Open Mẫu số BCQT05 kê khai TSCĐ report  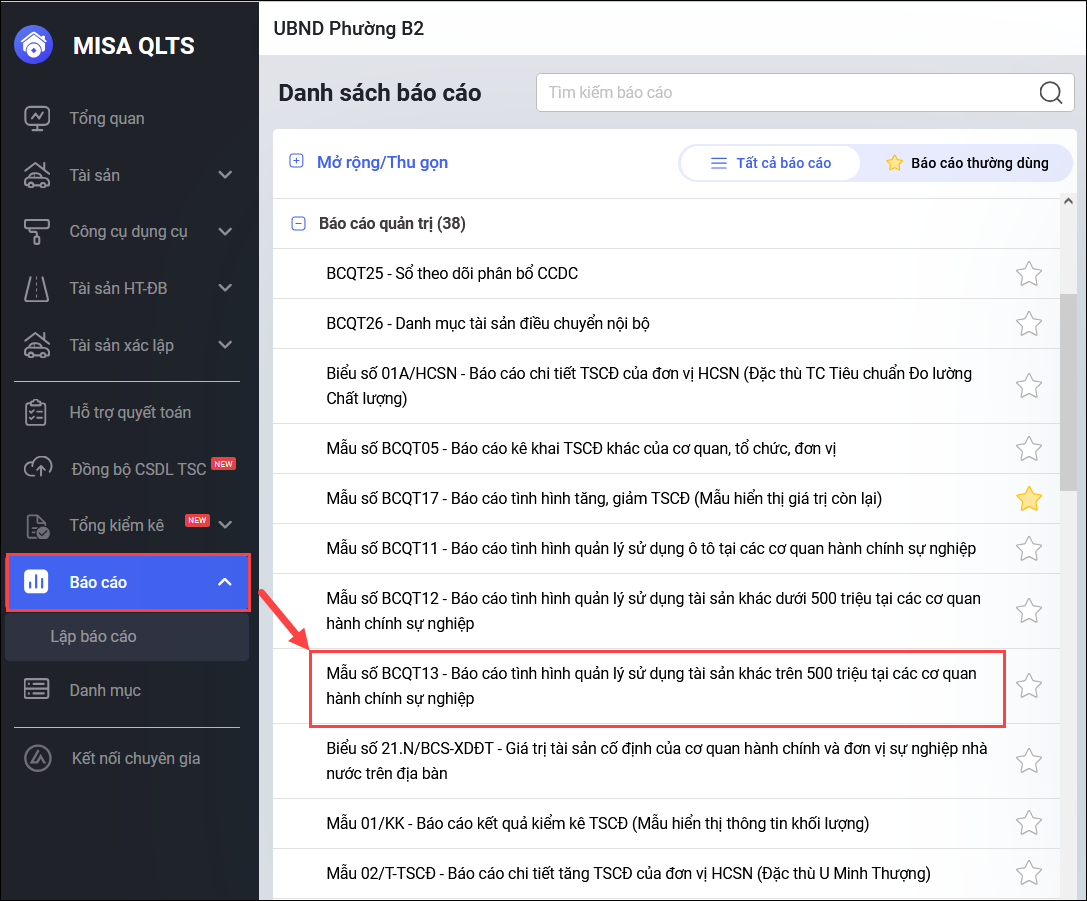coord(581,448)
